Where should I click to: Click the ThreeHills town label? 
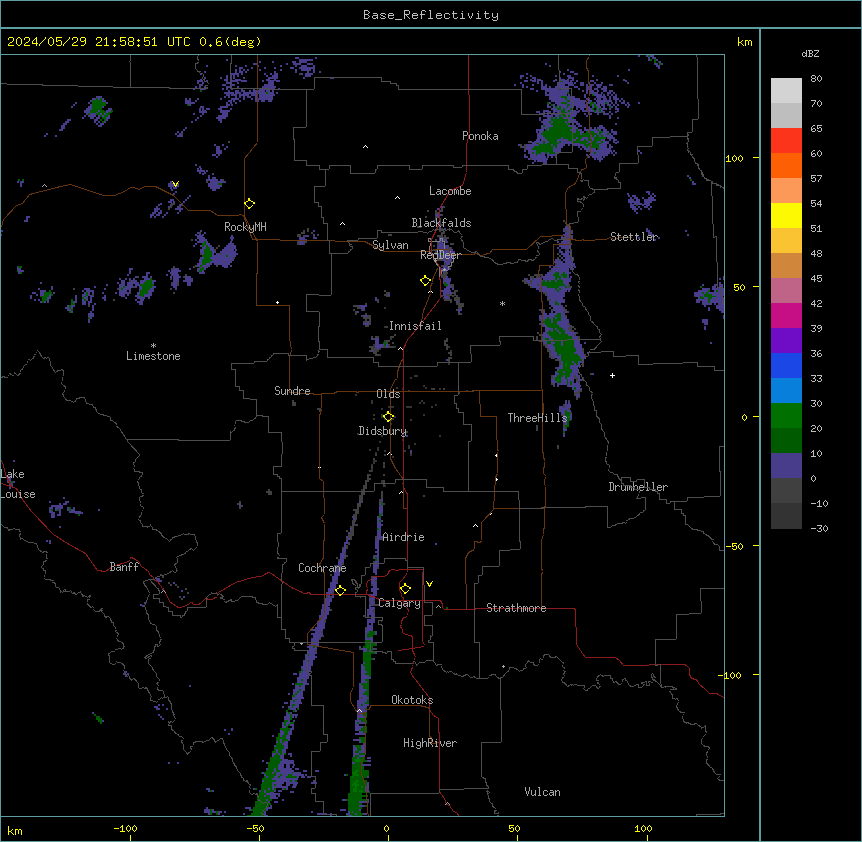point(537,418)
